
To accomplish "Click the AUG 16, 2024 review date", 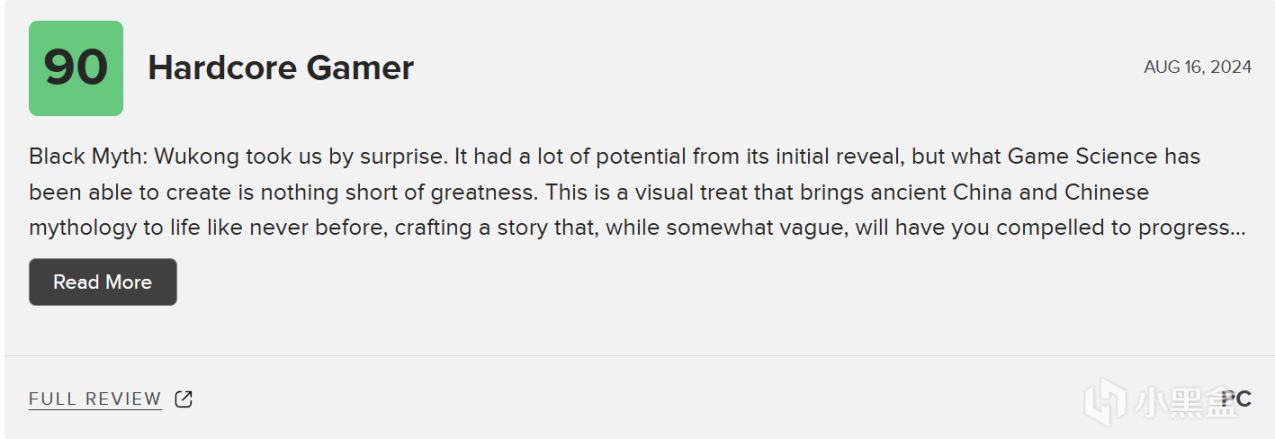I will [x=1197, y=67].
